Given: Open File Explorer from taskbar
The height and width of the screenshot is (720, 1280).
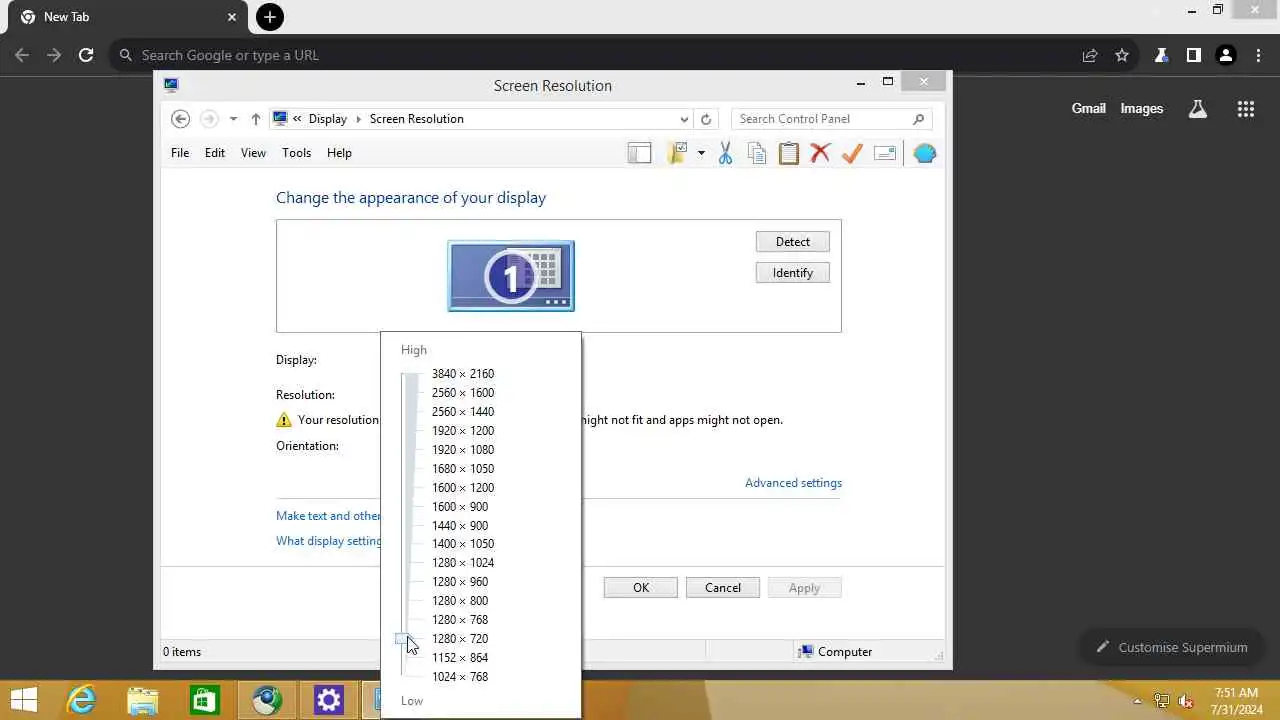Looking at the screenshot, I should [x=143, y=700].
